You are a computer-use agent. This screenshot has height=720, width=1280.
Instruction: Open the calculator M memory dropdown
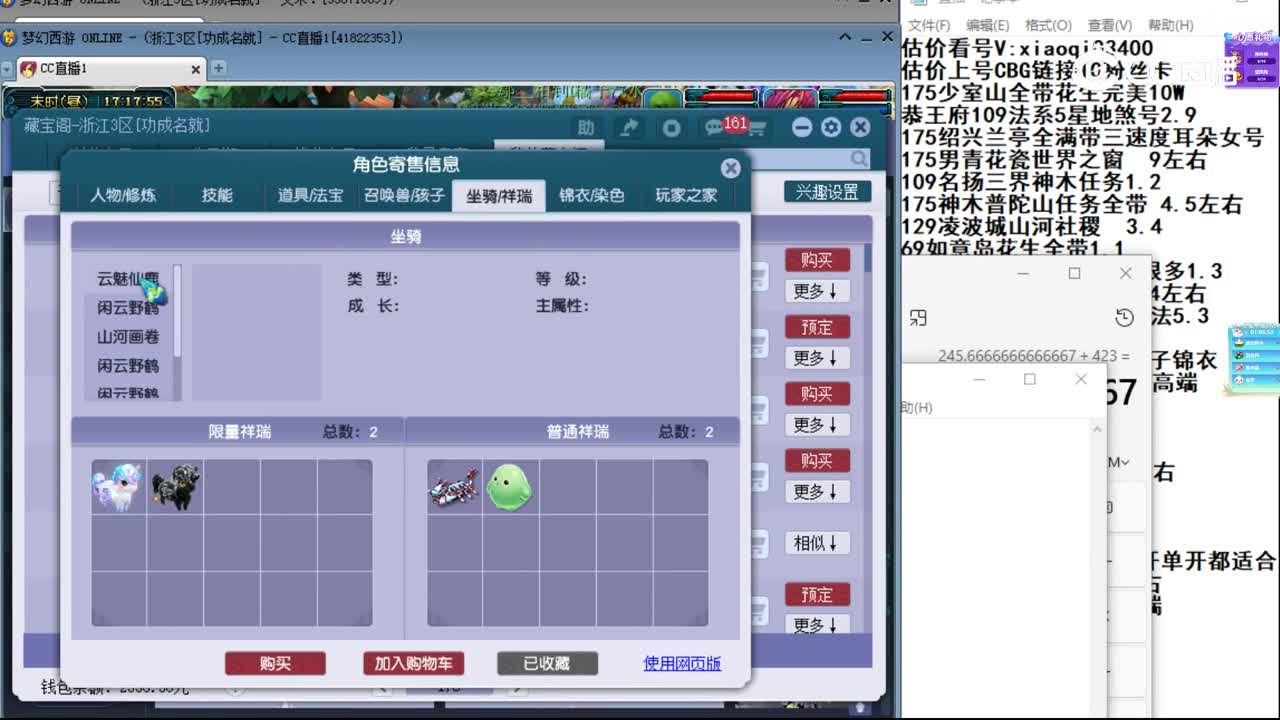pos(1119,462)
